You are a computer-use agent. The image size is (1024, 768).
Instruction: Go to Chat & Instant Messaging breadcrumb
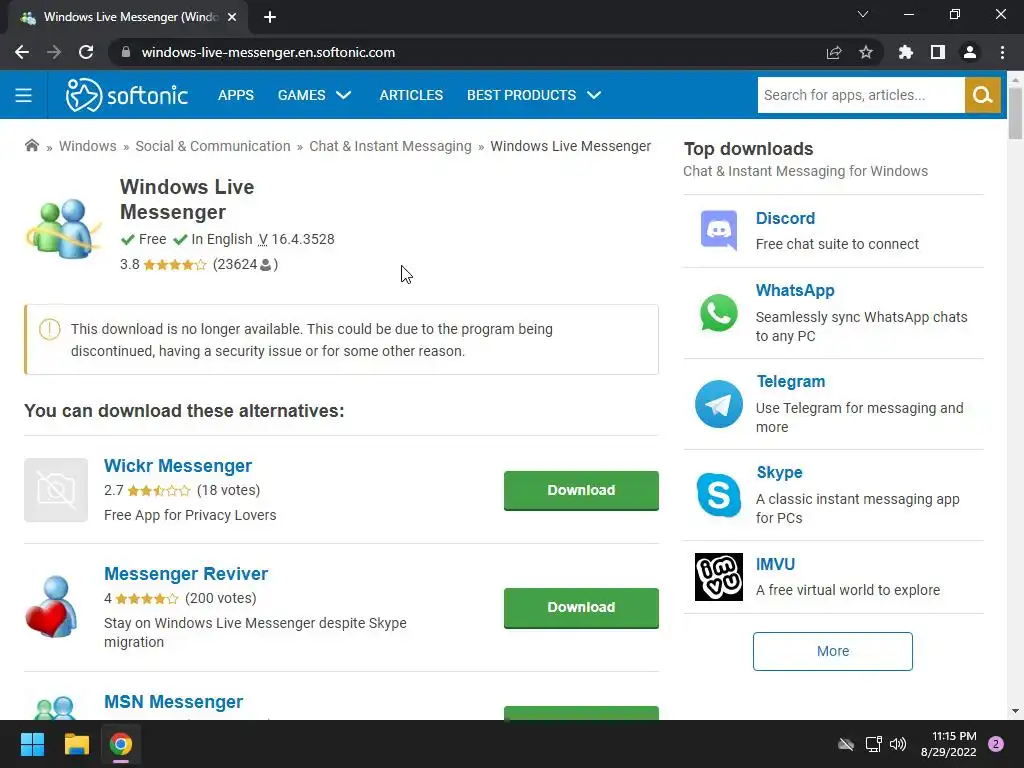pyautogui.click(x=390, y=146)
